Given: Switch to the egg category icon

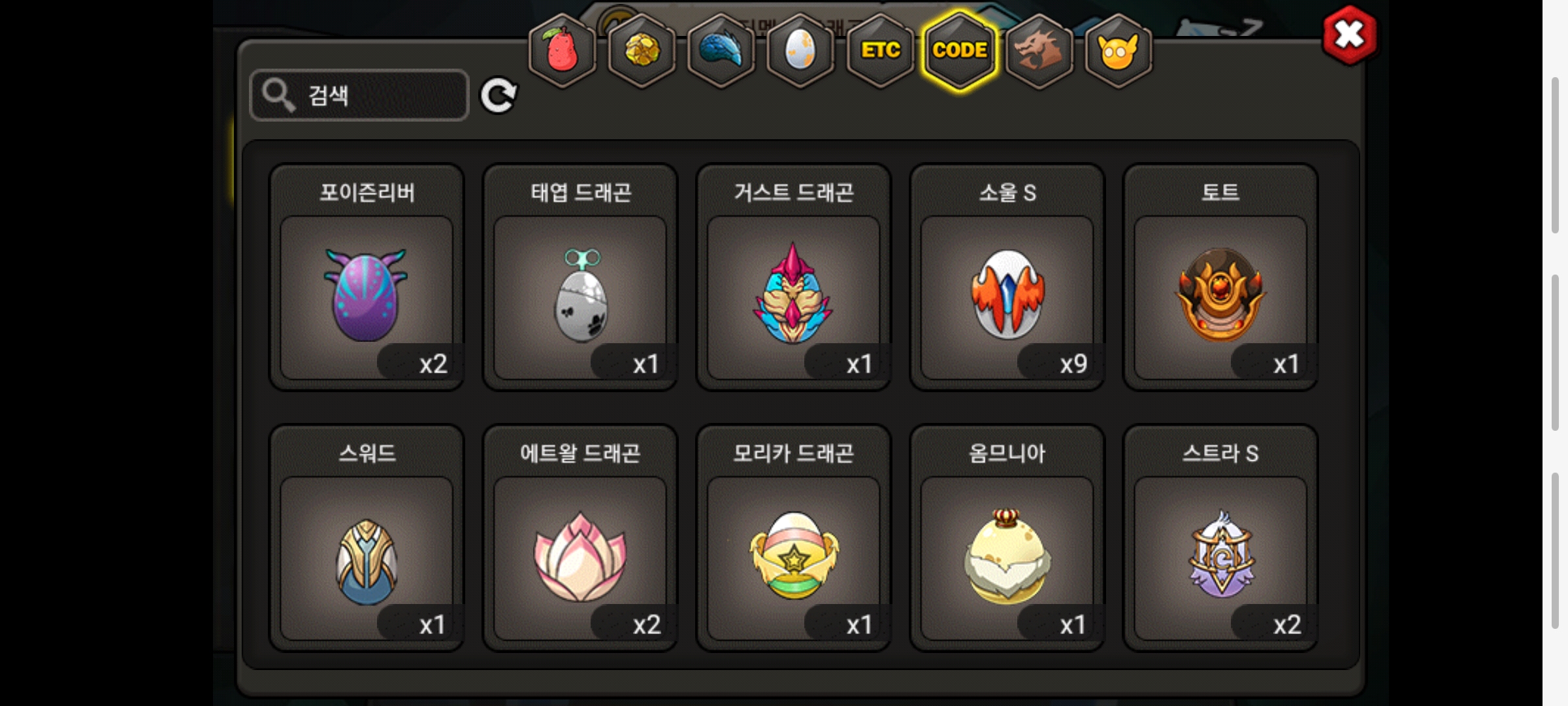Looking at the screenshot, I should click(800, 50).
